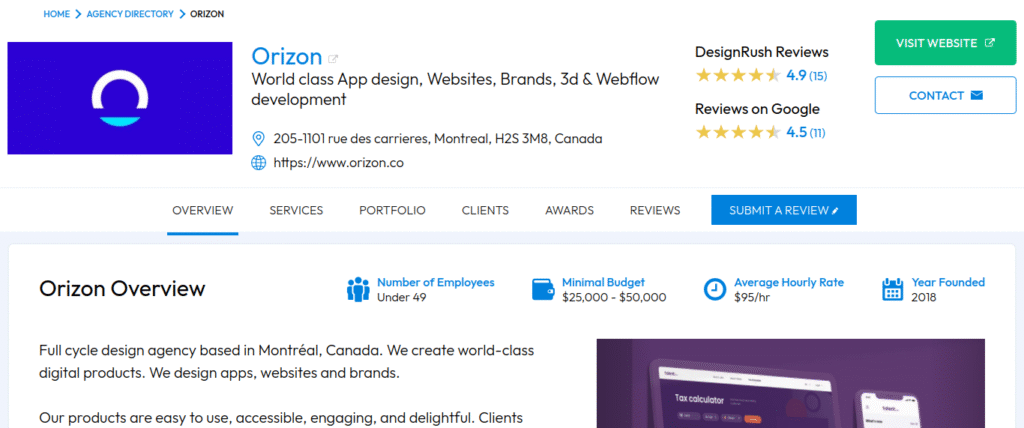Viewport: 1024px width, 428px height.
Task: Select the Clients tab
Action: (x=485, y=210)
